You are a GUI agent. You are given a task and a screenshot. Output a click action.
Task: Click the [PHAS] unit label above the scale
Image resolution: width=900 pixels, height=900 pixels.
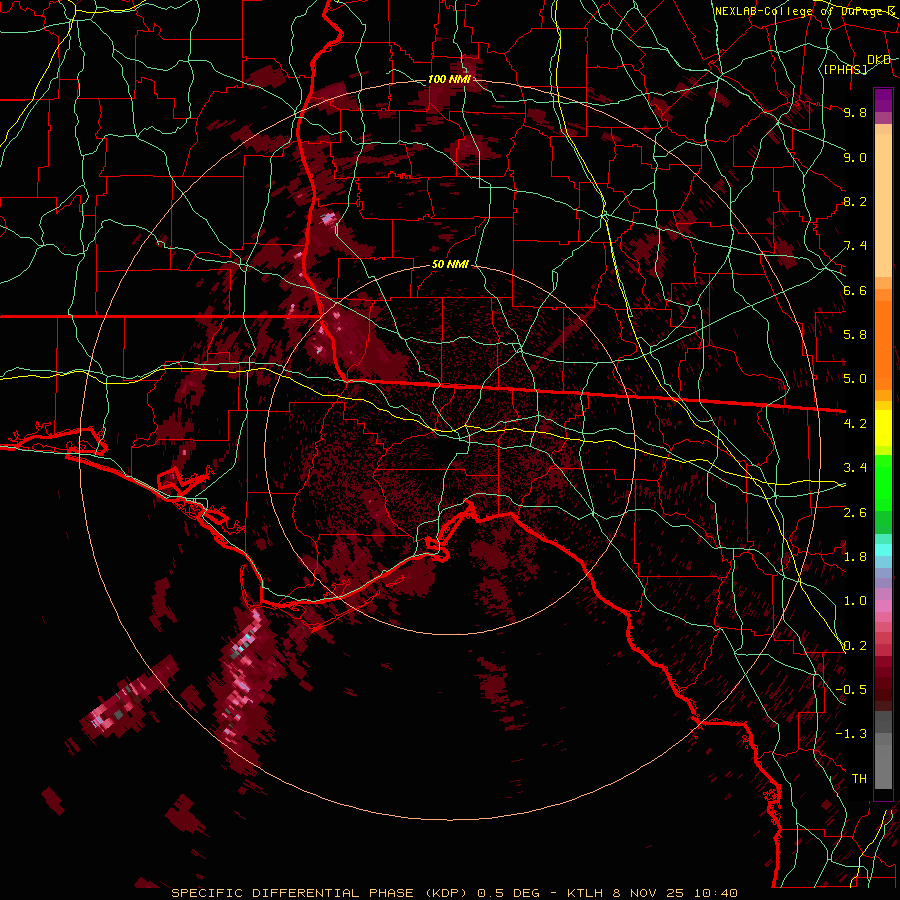[x=845, y=69]
